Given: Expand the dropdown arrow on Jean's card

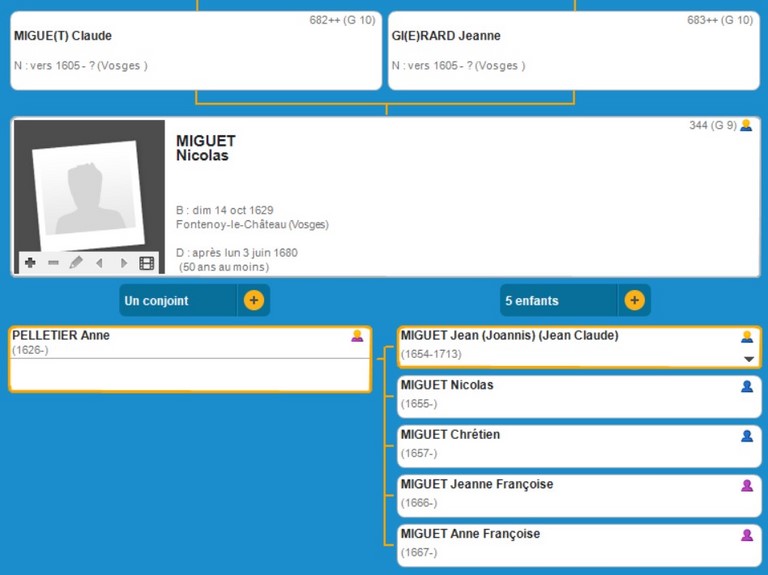Looking at the screenshot, I should (747, 358).
